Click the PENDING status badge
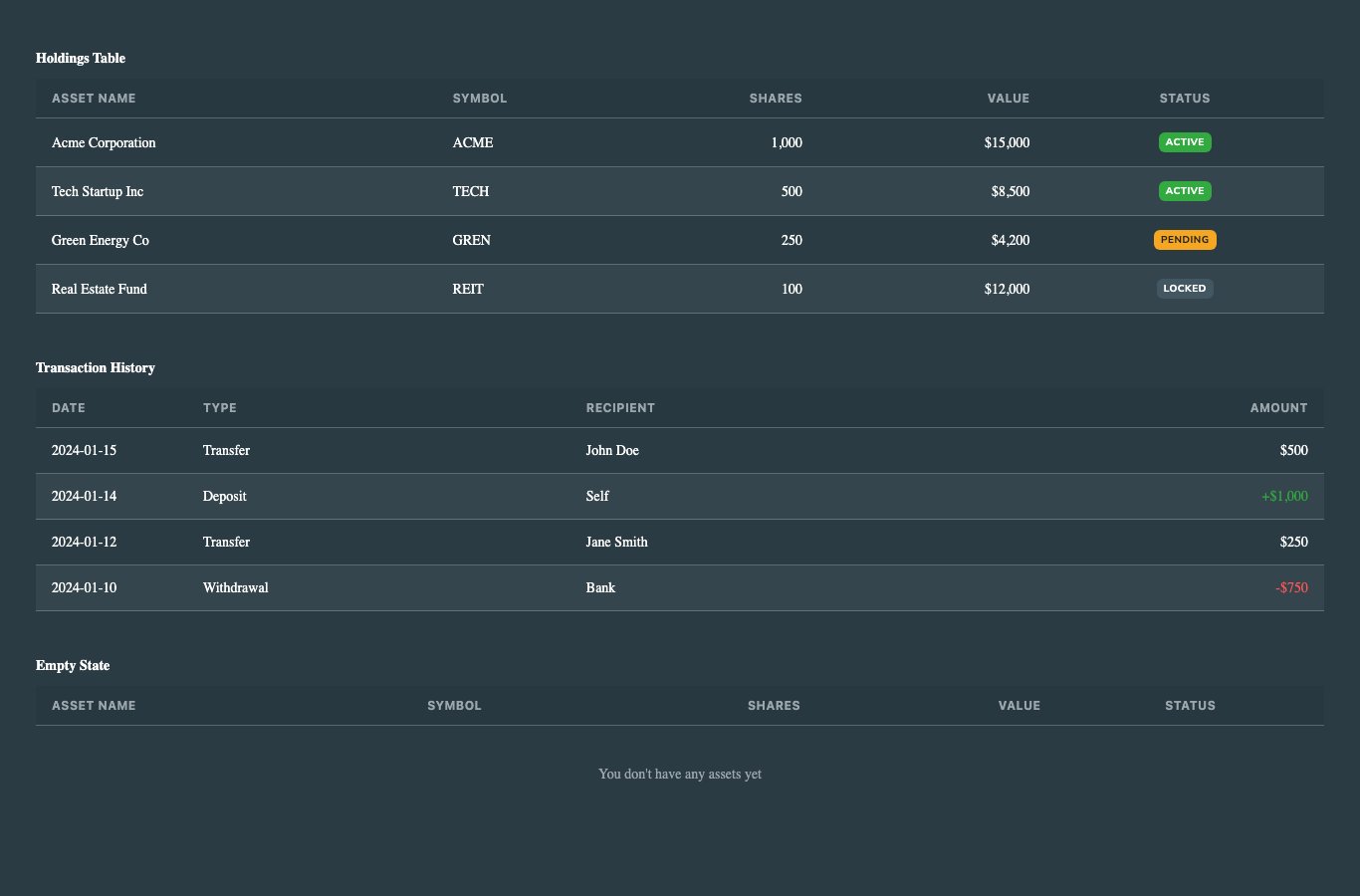Screen dimensions: 1360x896 point(1185,240)
